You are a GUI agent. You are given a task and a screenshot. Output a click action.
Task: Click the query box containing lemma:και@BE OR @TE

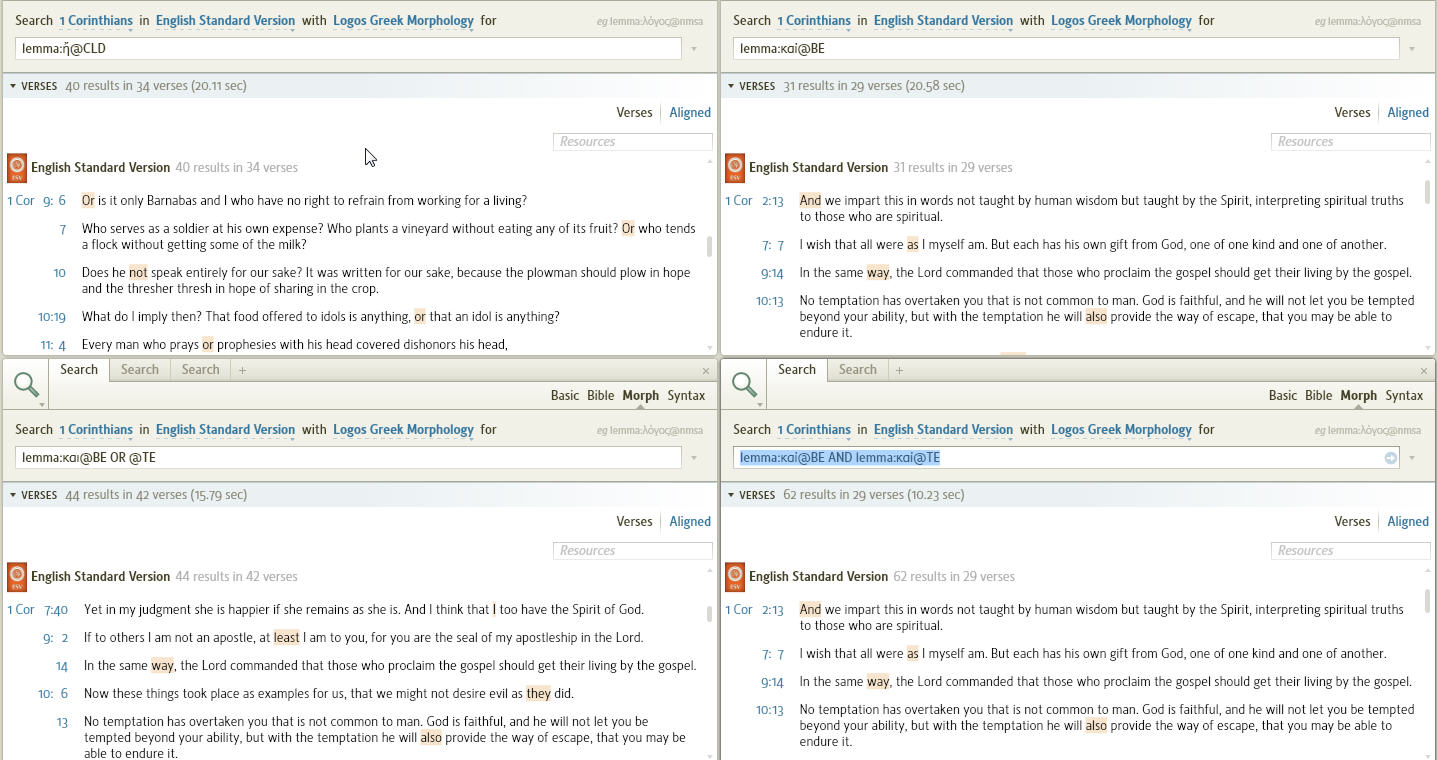point(348,458)
